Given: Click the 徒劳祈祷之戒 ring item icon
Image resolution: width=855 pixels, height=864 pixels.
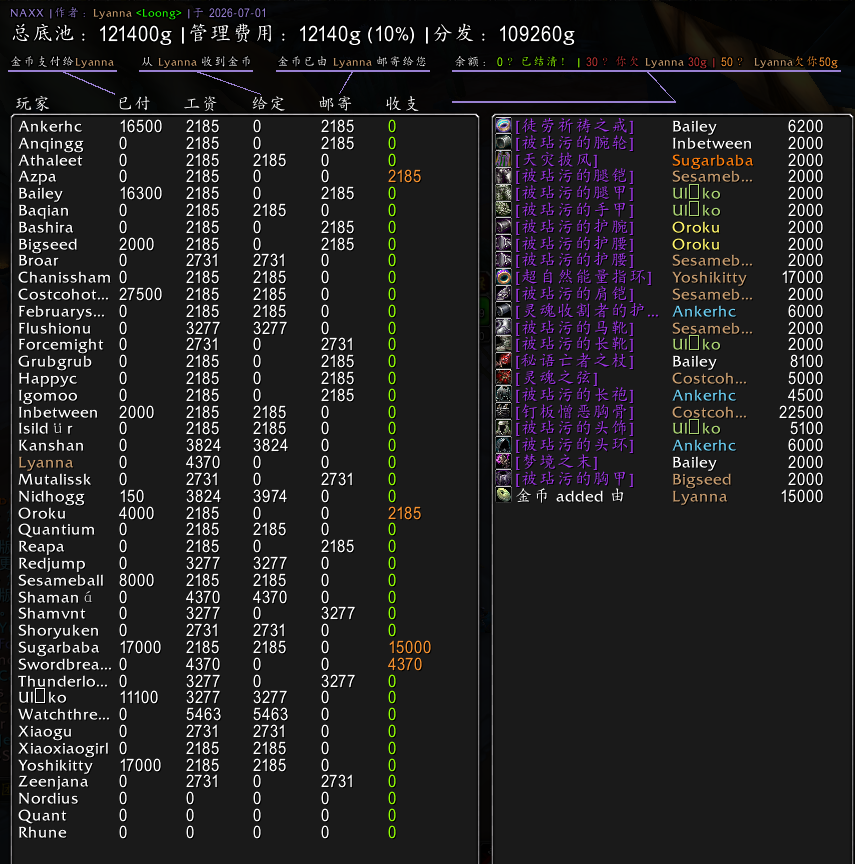Looking at the screenshot, I should coord(504,126).
